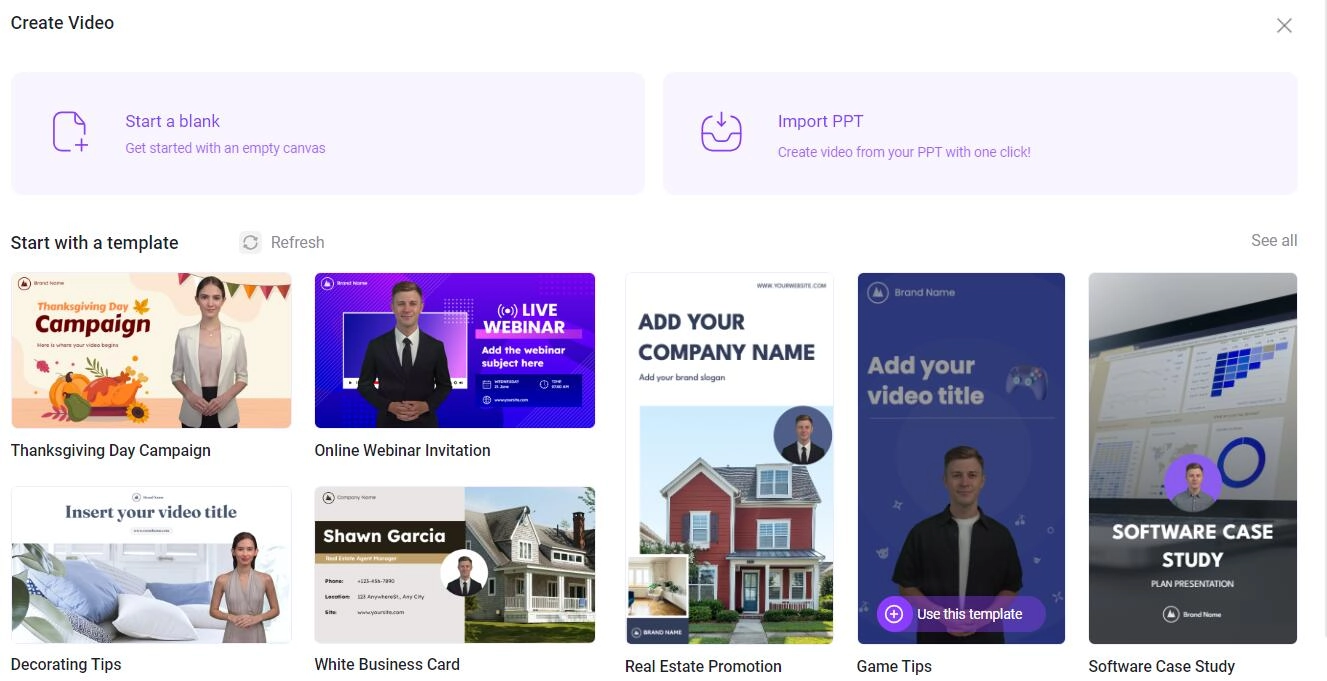This screenshot has height=681, width=1327.
Task: Click the Real Estate Promotion title text
Action: [703, 666]
